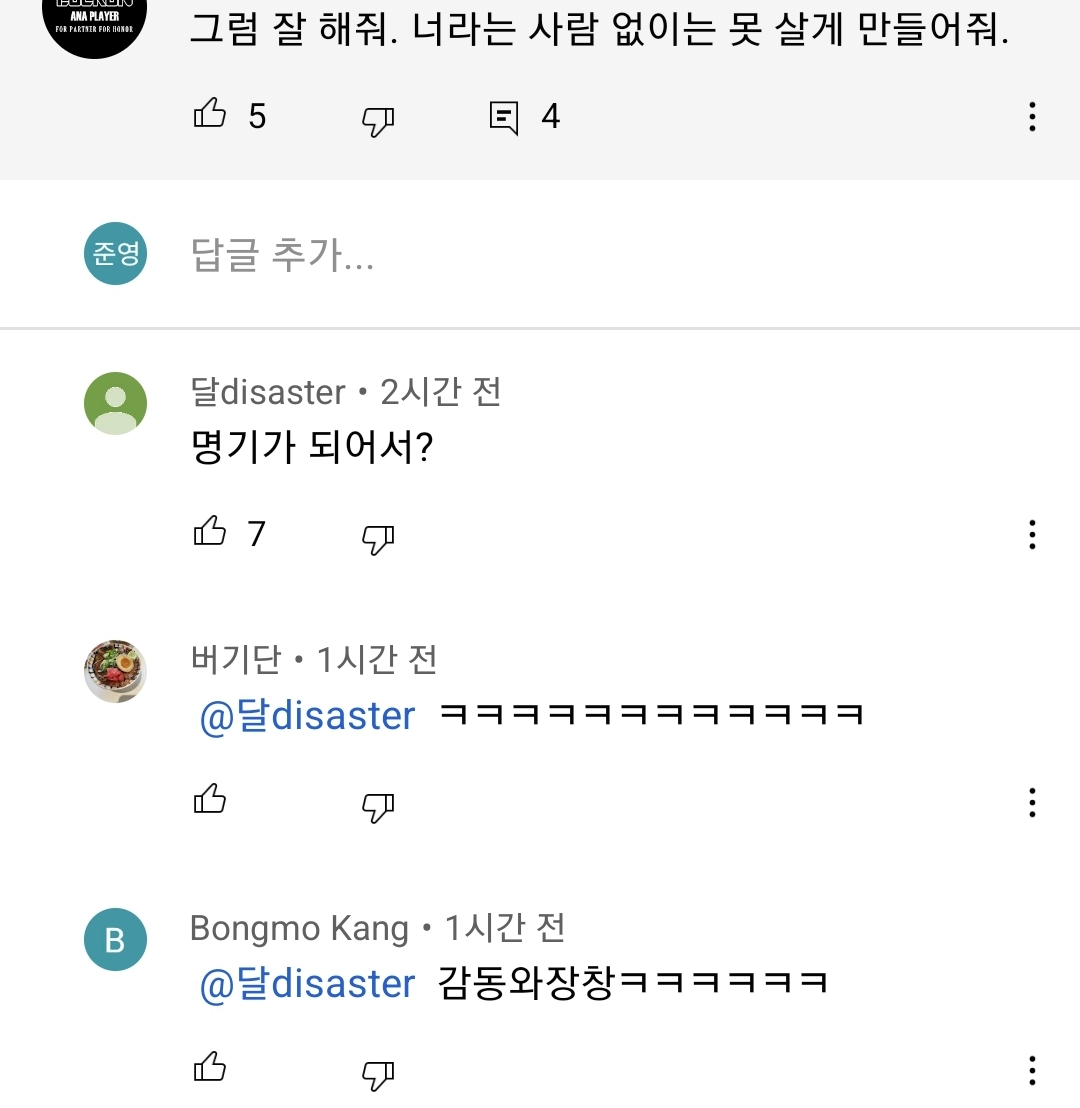Tap the 준영 profile avatar
This screenshot has height=1108, width=1080.
115,254
